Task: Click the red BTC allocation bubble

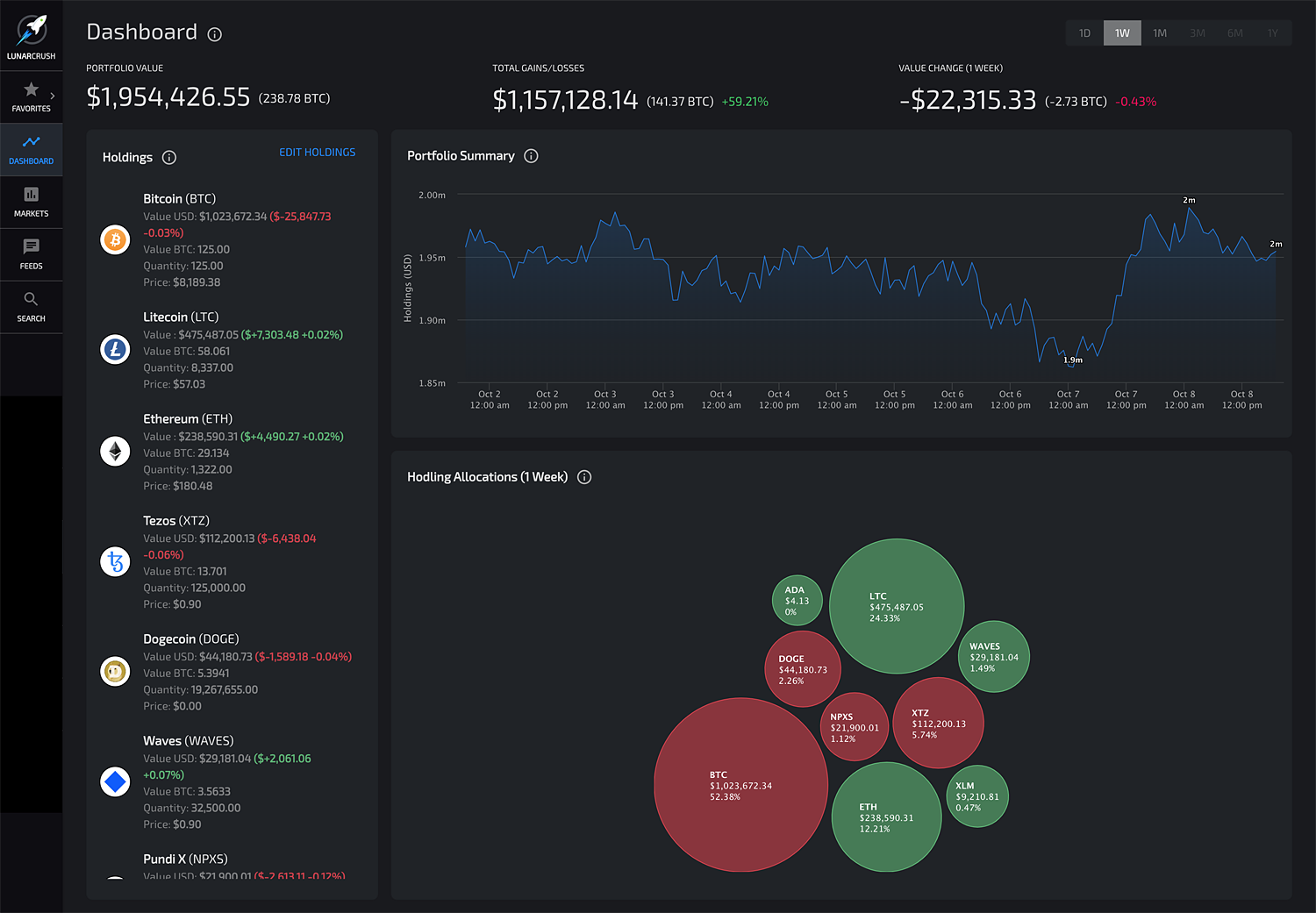Action: (741, 785)
